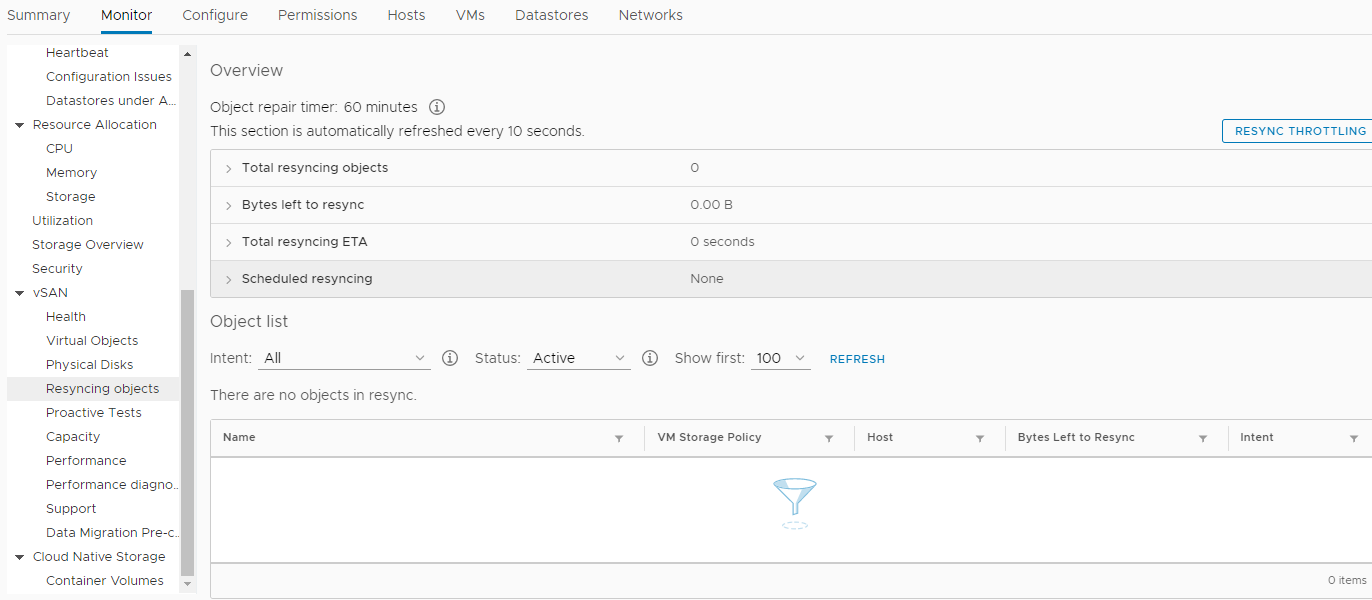The width and height of the screenshot is (1372, 600).
Task: Open the Configure tab
Action: 215,15
